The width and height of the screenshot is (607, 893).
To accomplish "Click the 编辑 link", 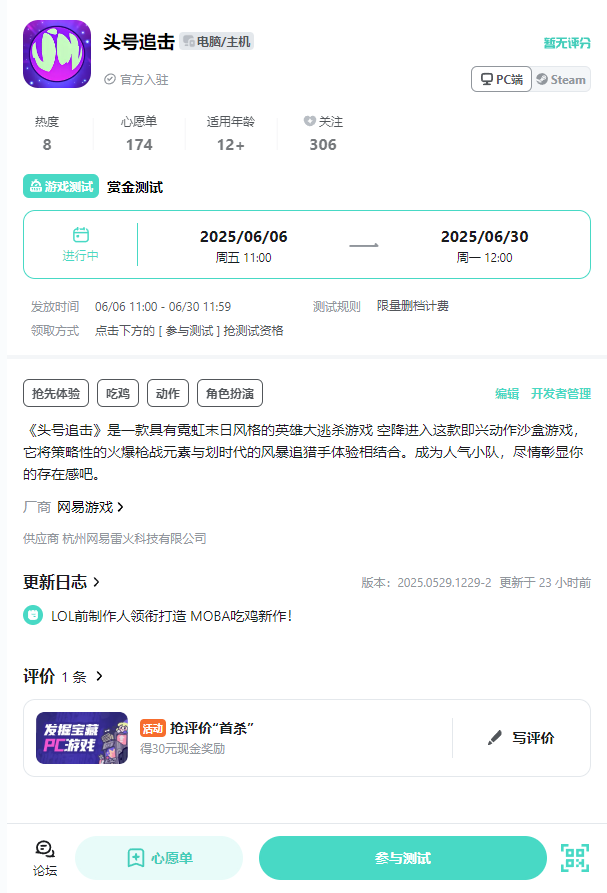I will point(507,394).
